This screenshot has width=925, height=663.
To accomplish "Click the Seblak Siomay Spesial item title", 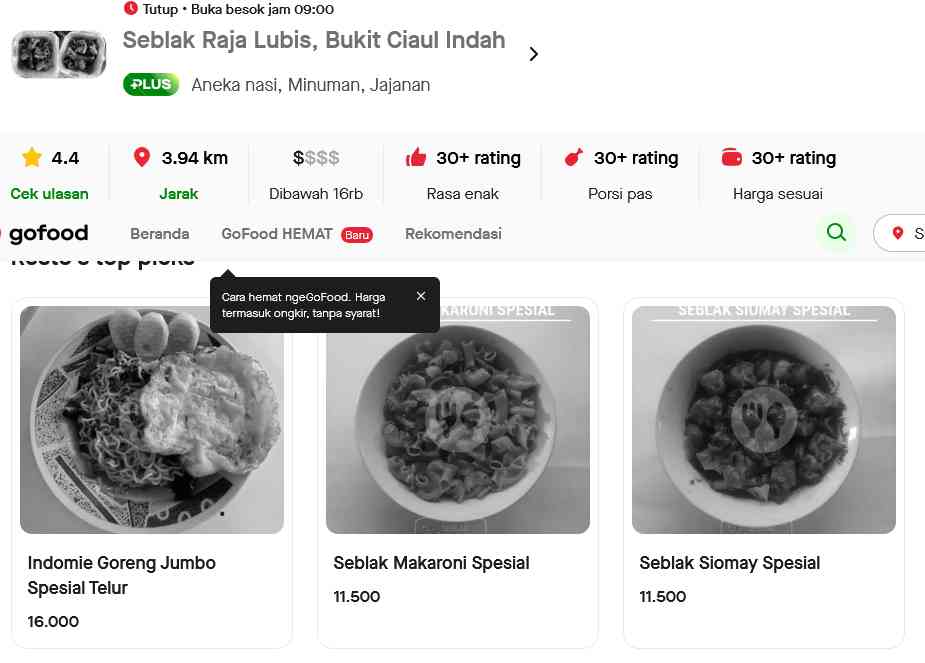I will point(730,563).
